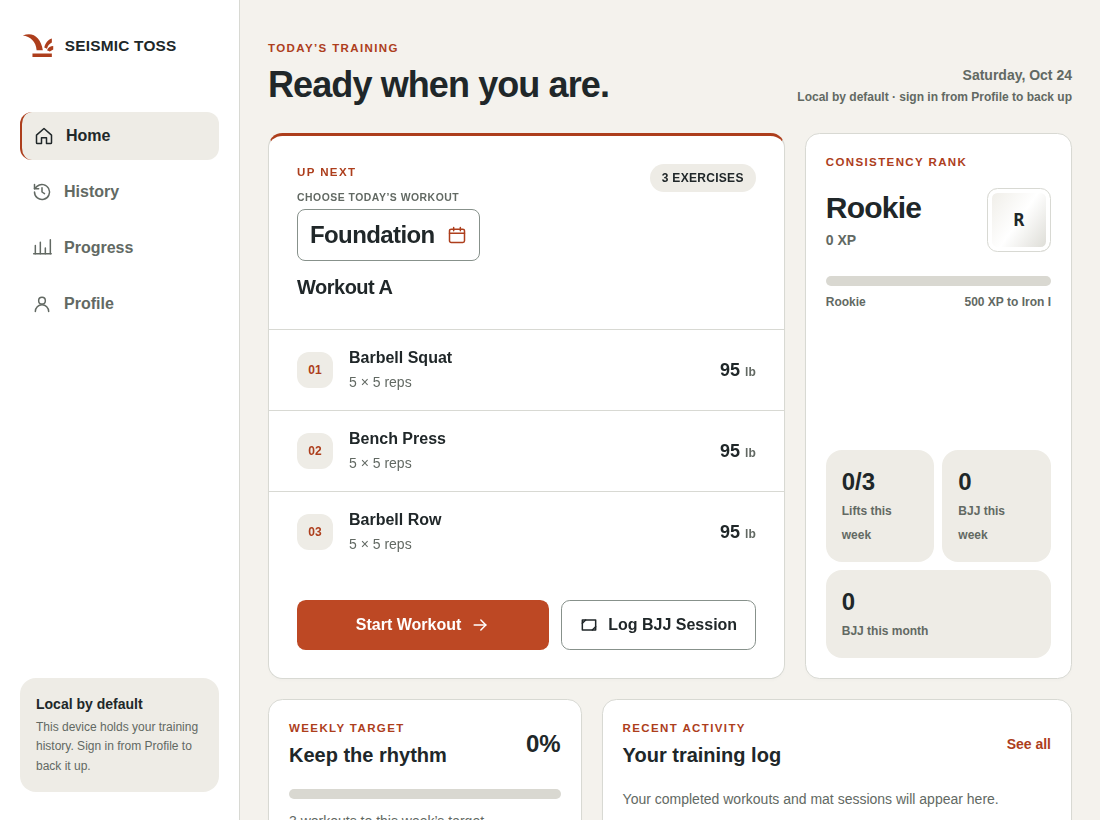Click the 500 XP to Iron I label
1100x820 pixels.
click(x=1007, y=302)
